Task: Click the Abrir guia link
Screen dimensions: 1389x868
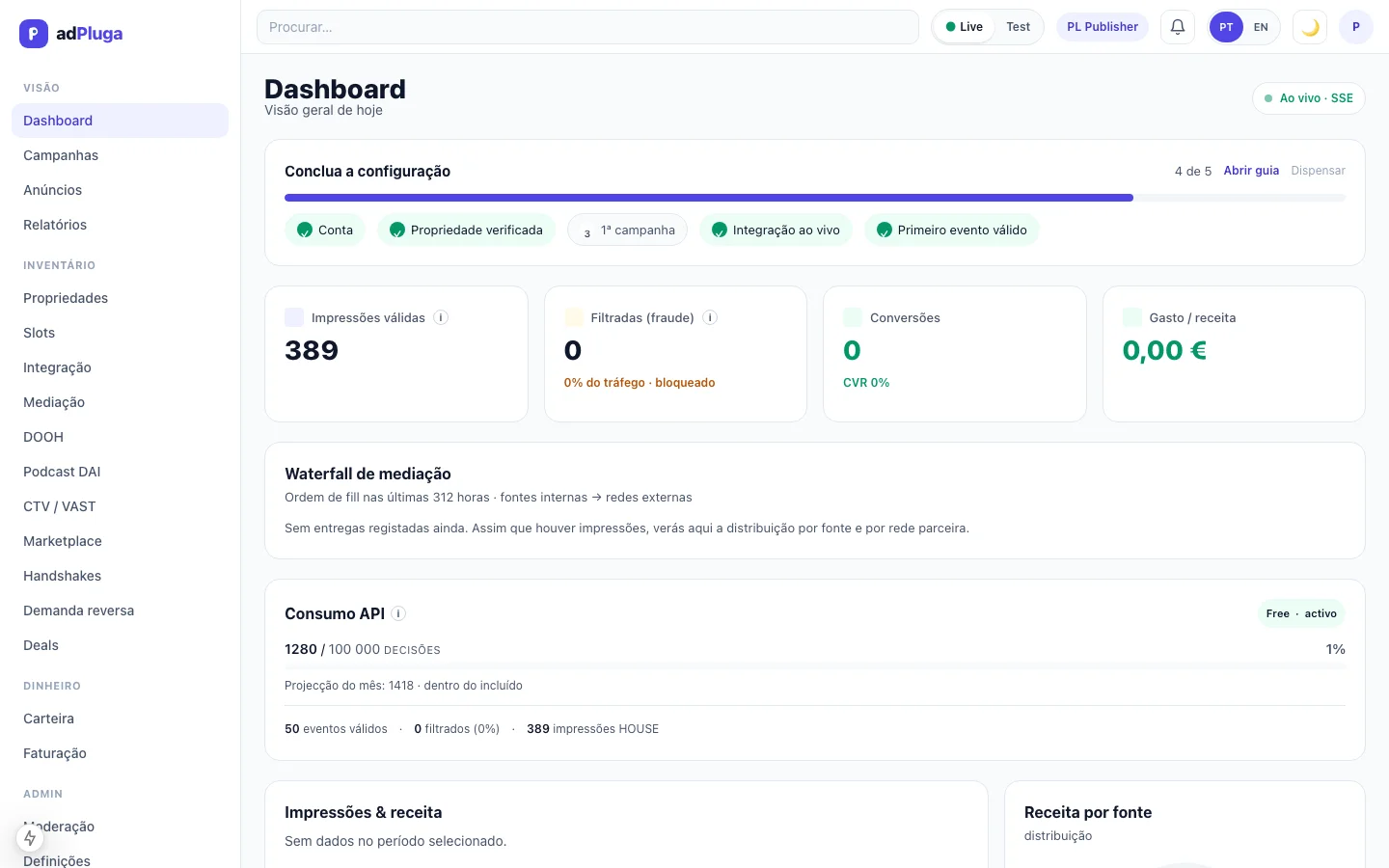Action: tap(1251, 171)
